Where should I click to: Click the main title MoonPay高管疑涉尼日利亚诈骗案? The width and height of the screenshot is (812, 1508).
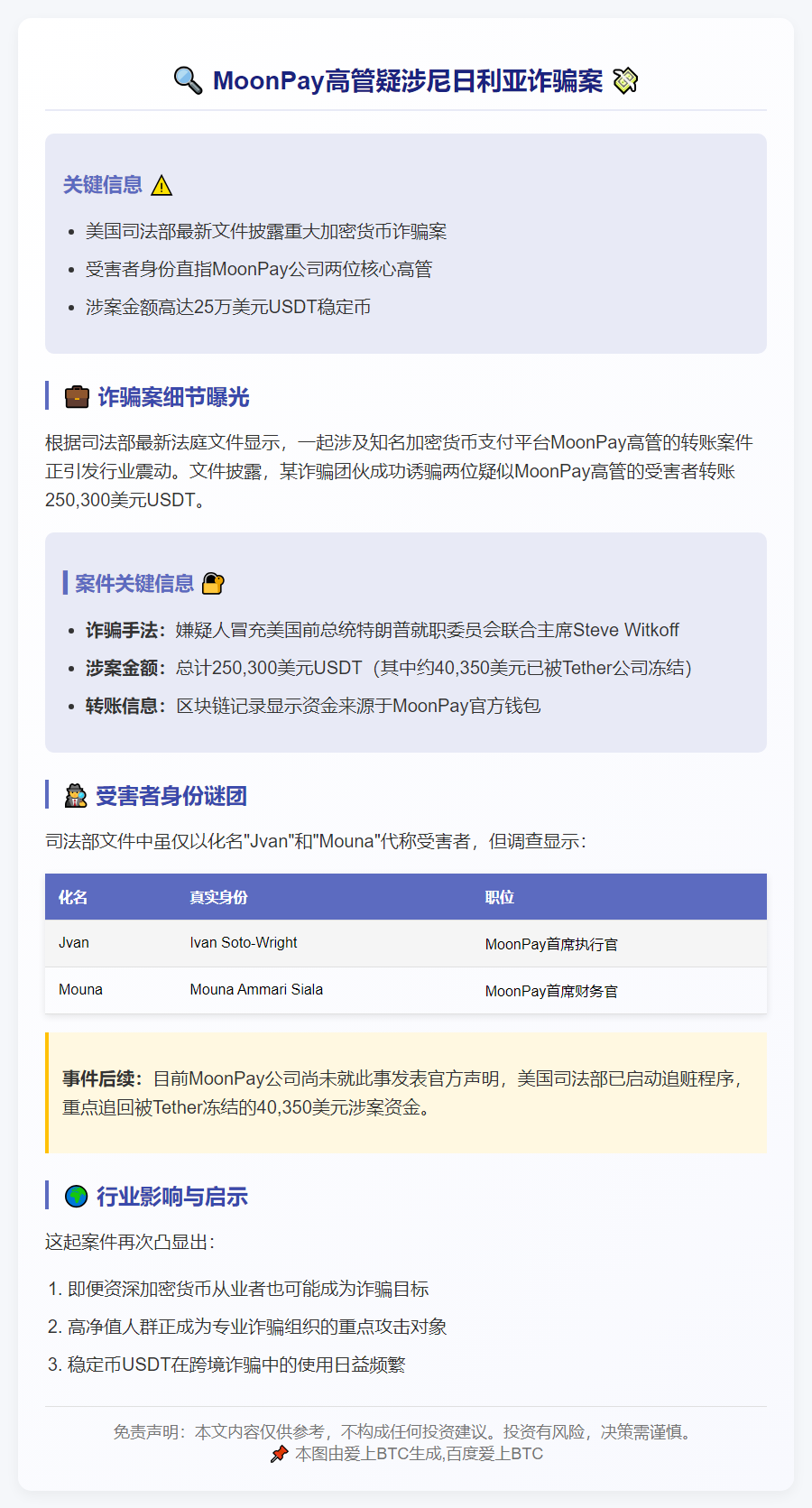pos(408,80)
